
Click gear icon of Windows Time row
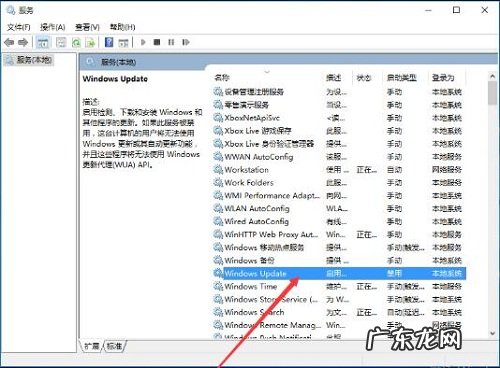pyautogui.click(x=218, y=286)
